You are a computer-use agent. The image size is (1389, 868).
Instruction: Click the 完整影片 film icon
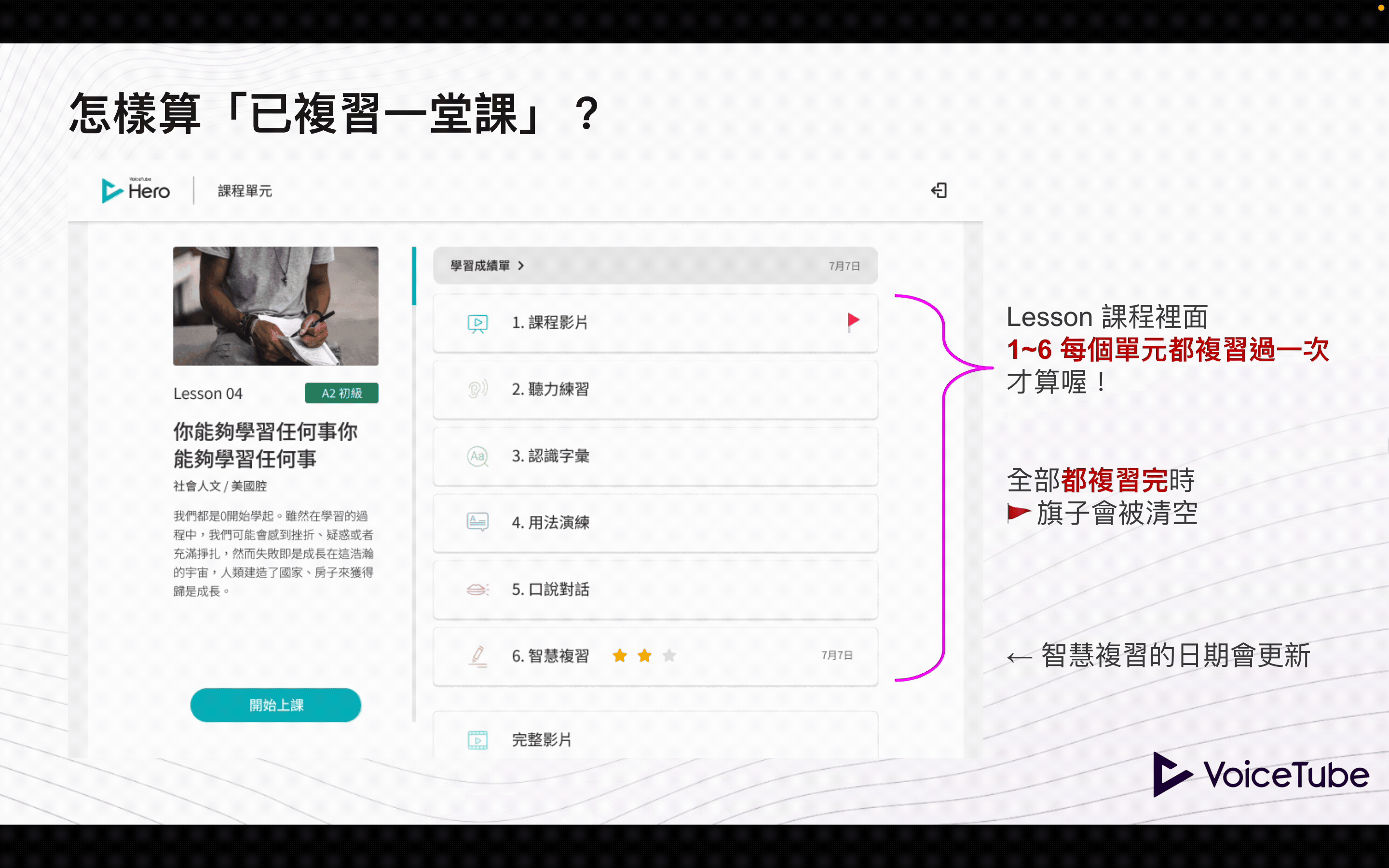[x=477, y=739]
